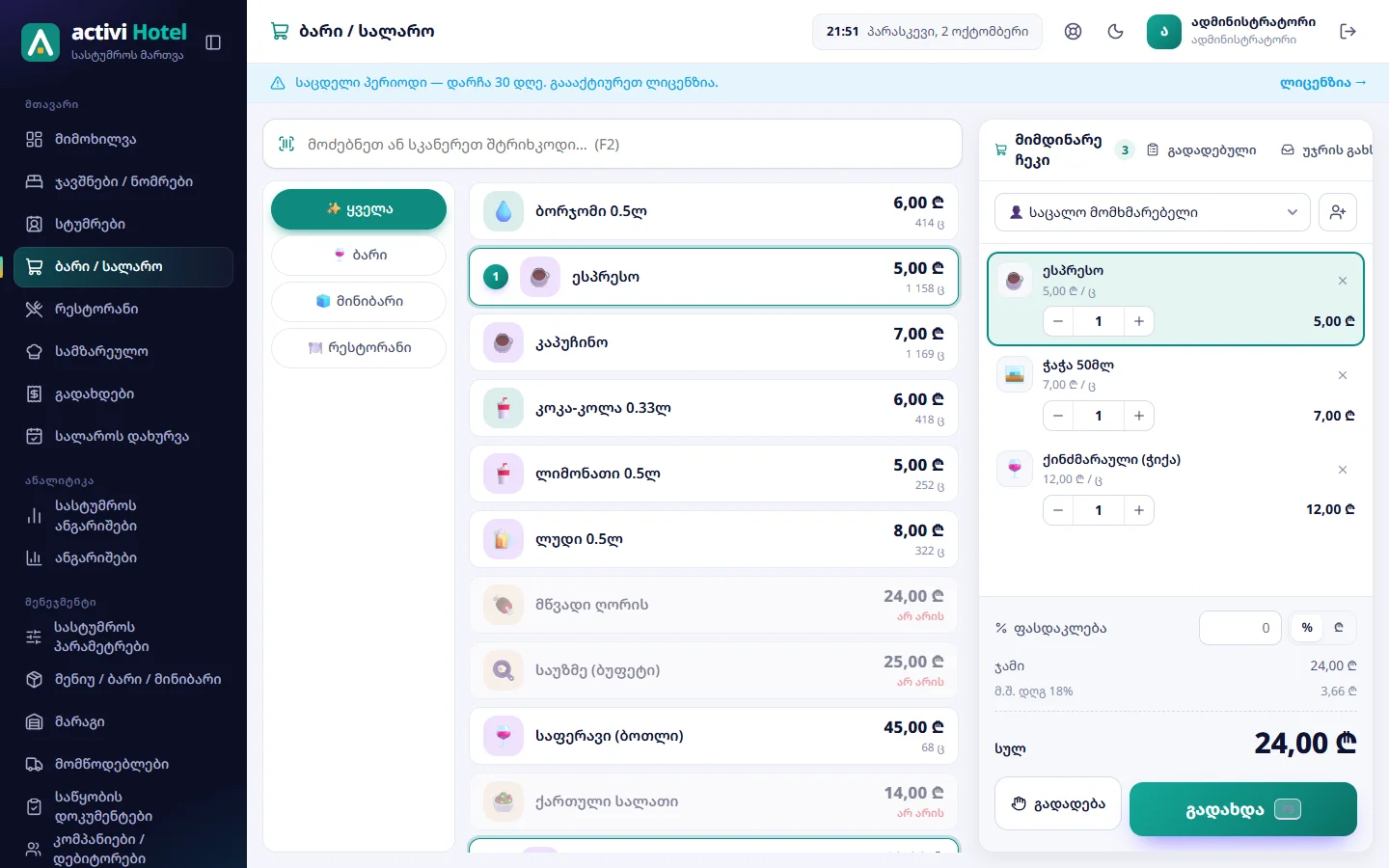
Task: Add ბორჯომი 0.5ლ to the receipt
Action: (714, 211)
